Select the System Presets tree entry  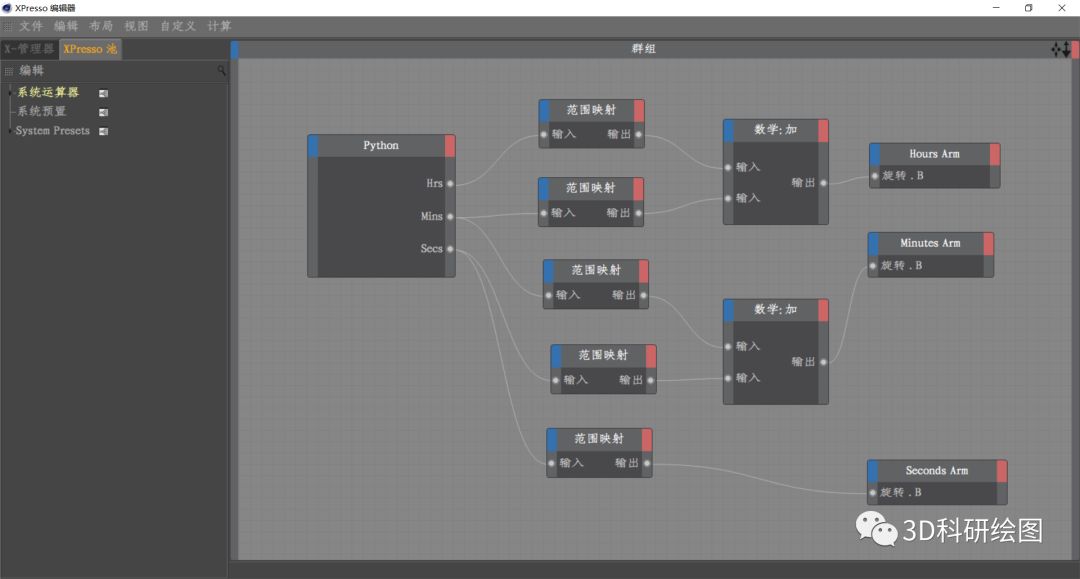click(52, 131)
